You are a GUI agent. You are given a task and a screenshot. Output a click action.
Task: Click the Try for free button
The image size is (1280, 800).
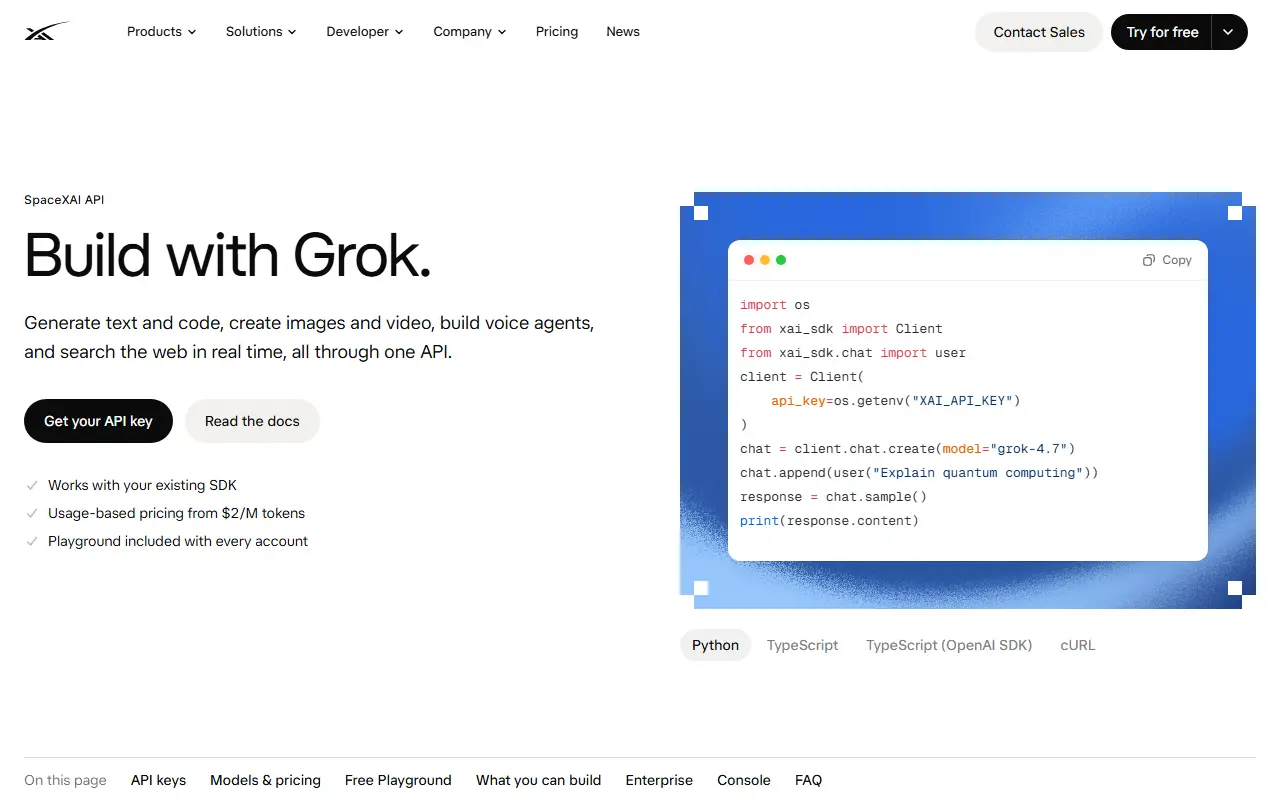[1162, 32]
